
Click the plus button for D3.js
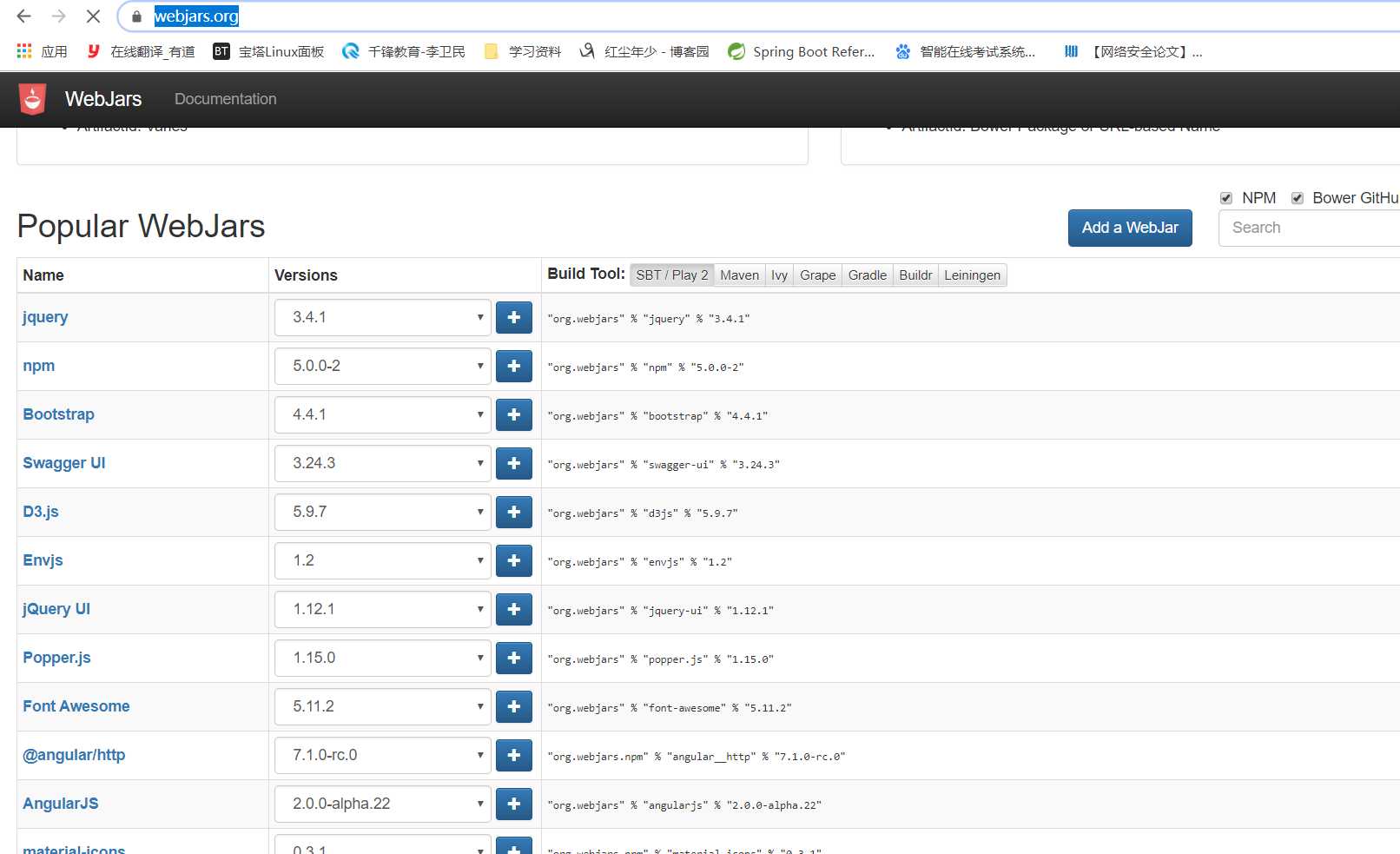click(x=514, y=512)
